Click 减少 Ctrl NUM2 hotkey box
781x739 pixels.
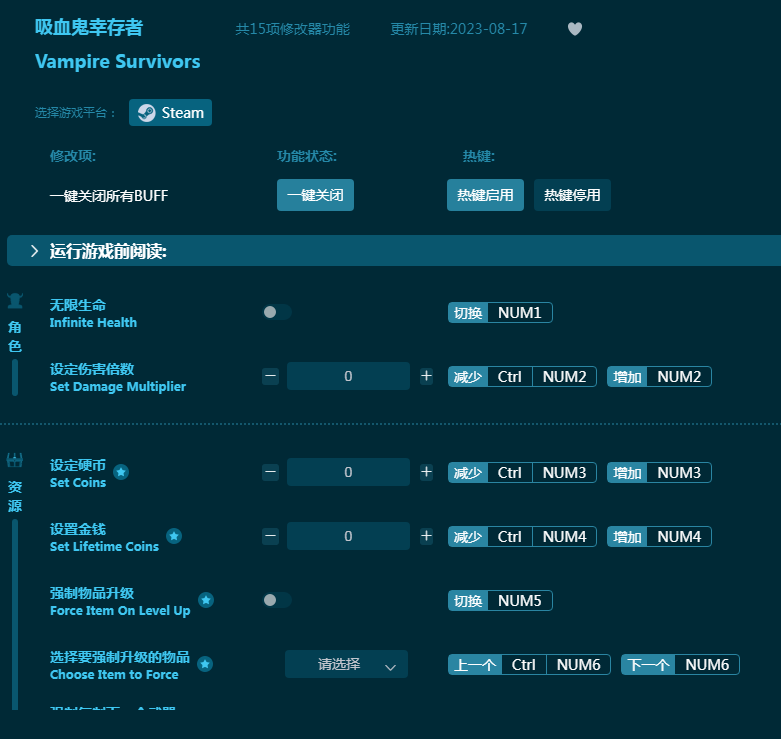[x=522, y=376]
